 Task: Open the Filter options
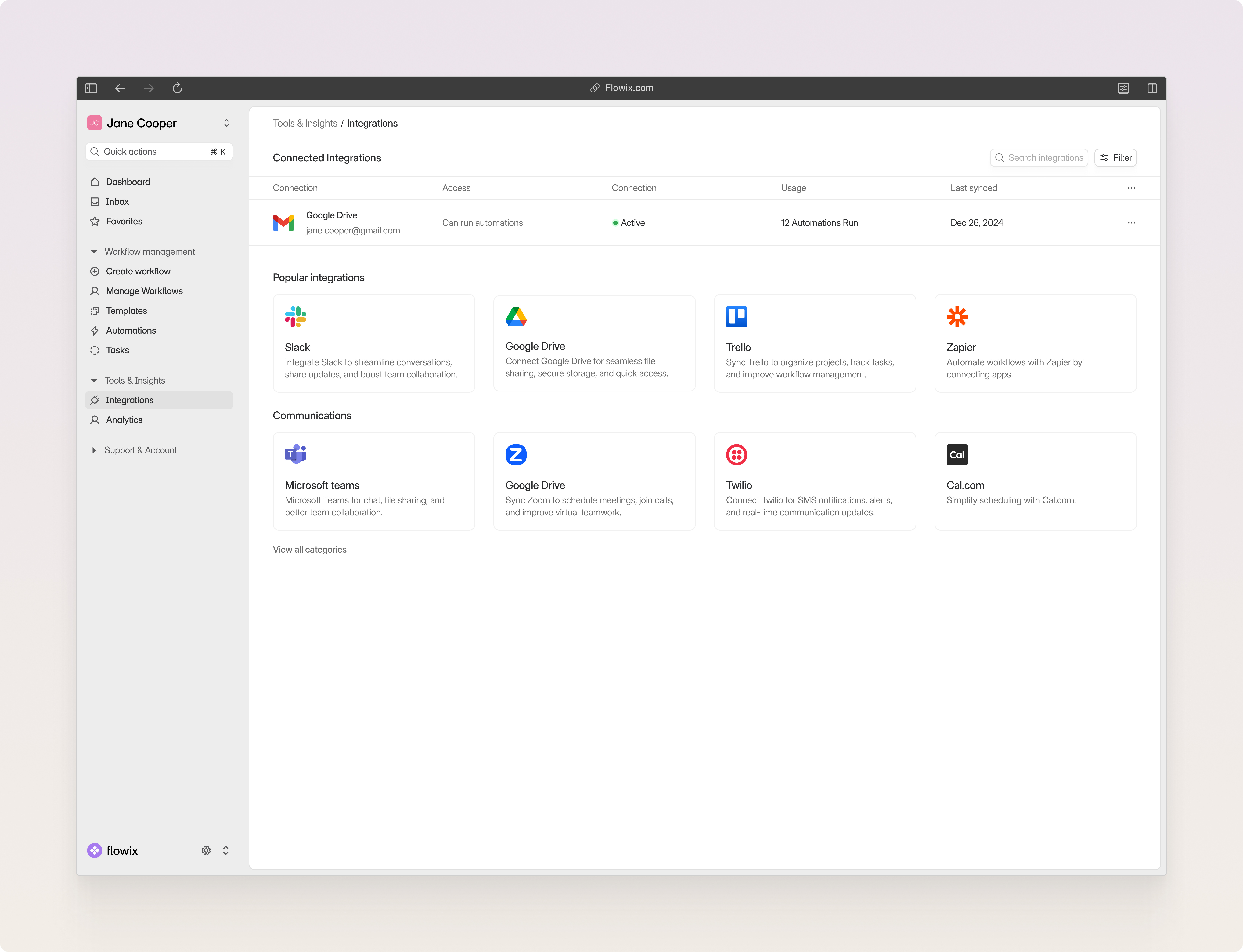click(x=1115, y=157)
